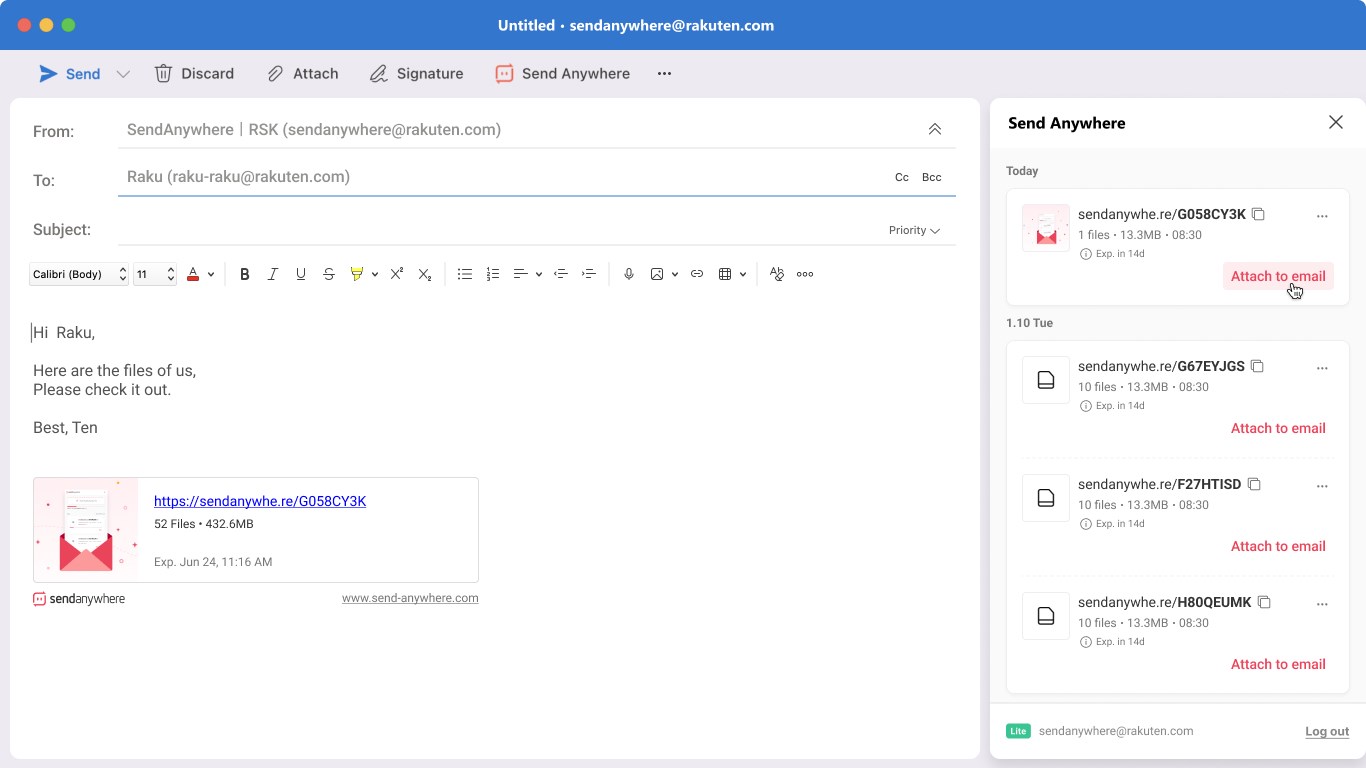The width and height of the screenshot is (1366, 768).
Task: Click the F27HTISD file icon
Action: (1046, 498)
